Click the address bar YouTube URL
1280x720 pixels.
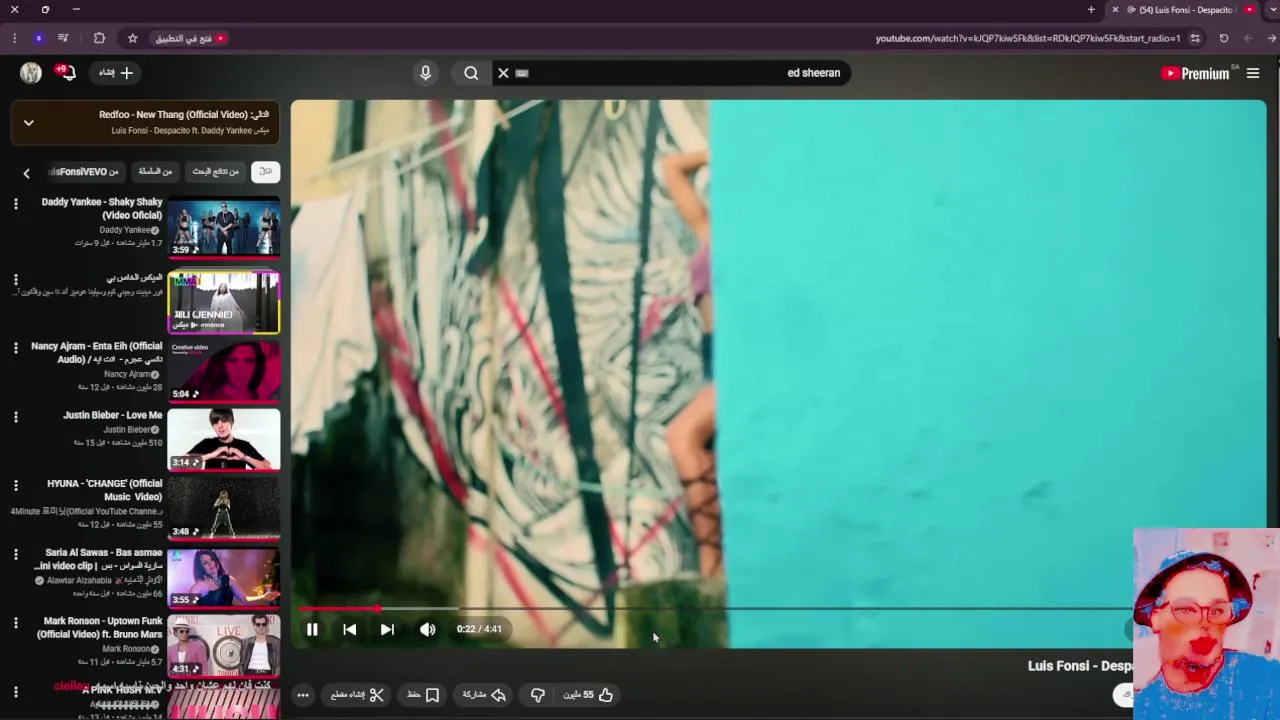pos(1028,38)
